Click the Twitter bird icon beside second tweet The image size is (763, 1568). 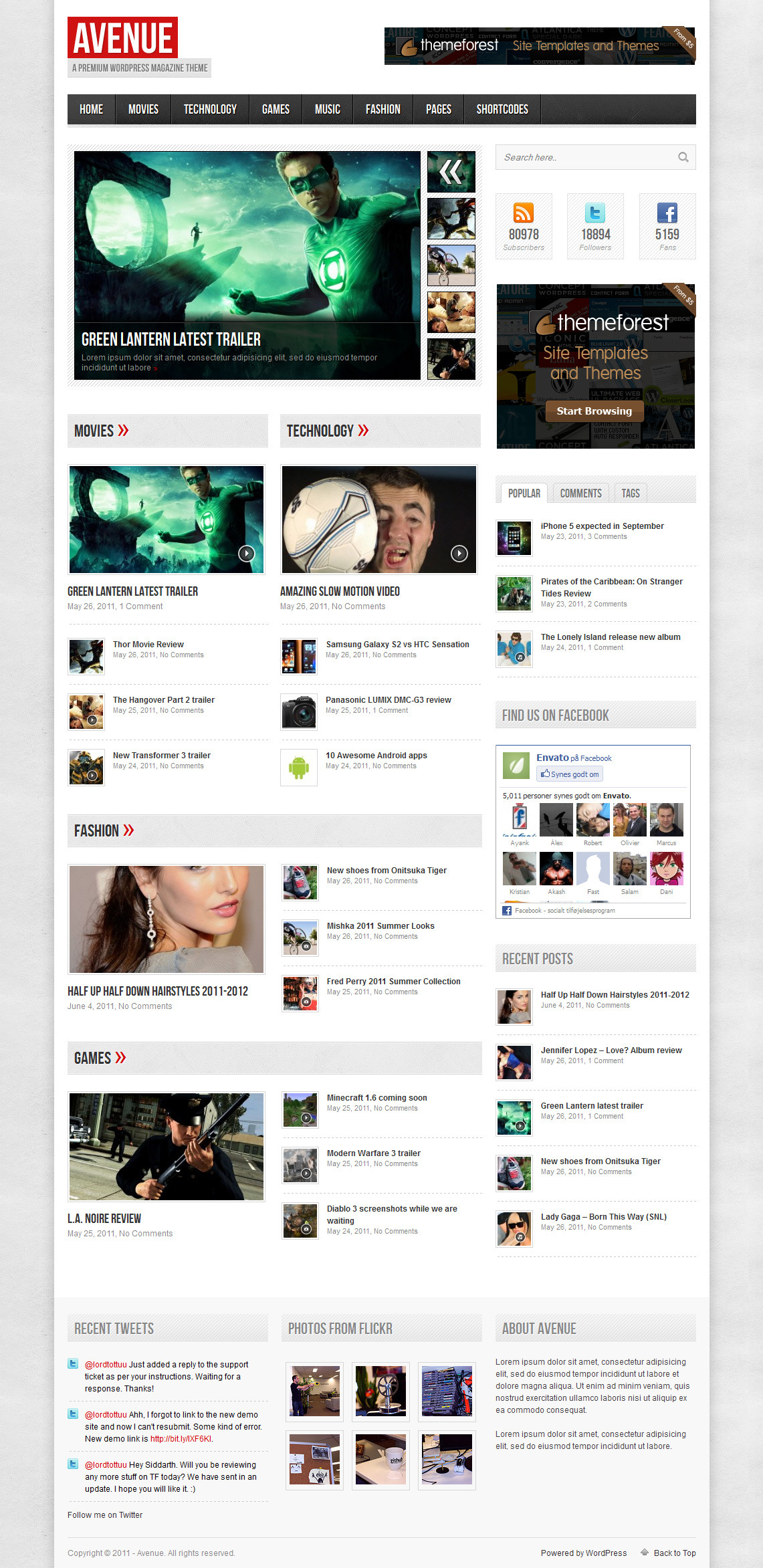73,1414
